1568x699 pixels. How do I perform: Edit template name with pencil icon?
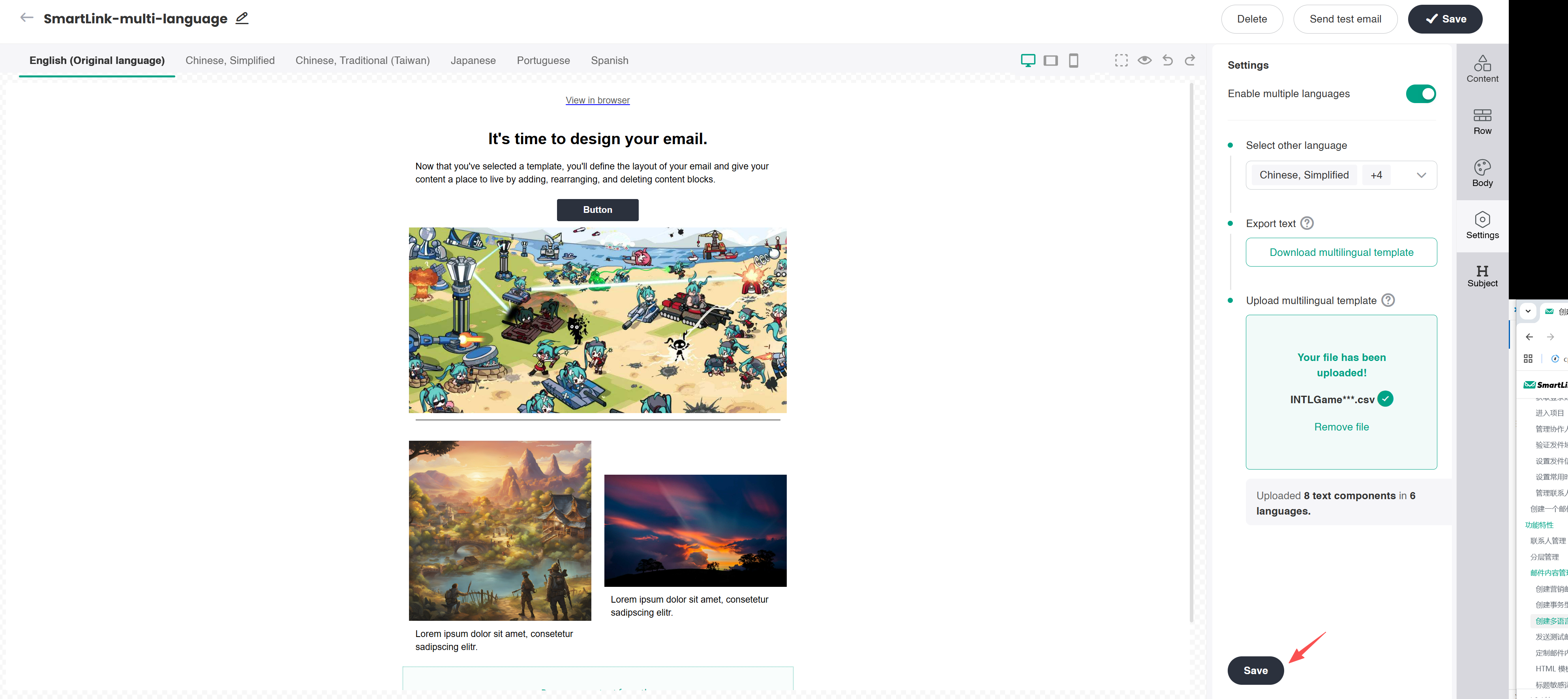(x=242, y=18)
